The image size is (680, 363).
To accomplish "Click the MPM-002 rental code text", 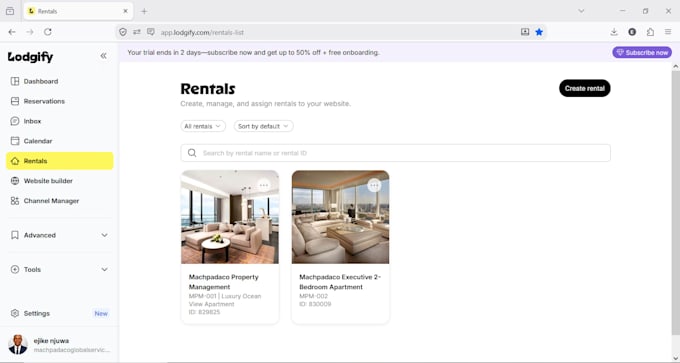I will click(x=314, y=296).
